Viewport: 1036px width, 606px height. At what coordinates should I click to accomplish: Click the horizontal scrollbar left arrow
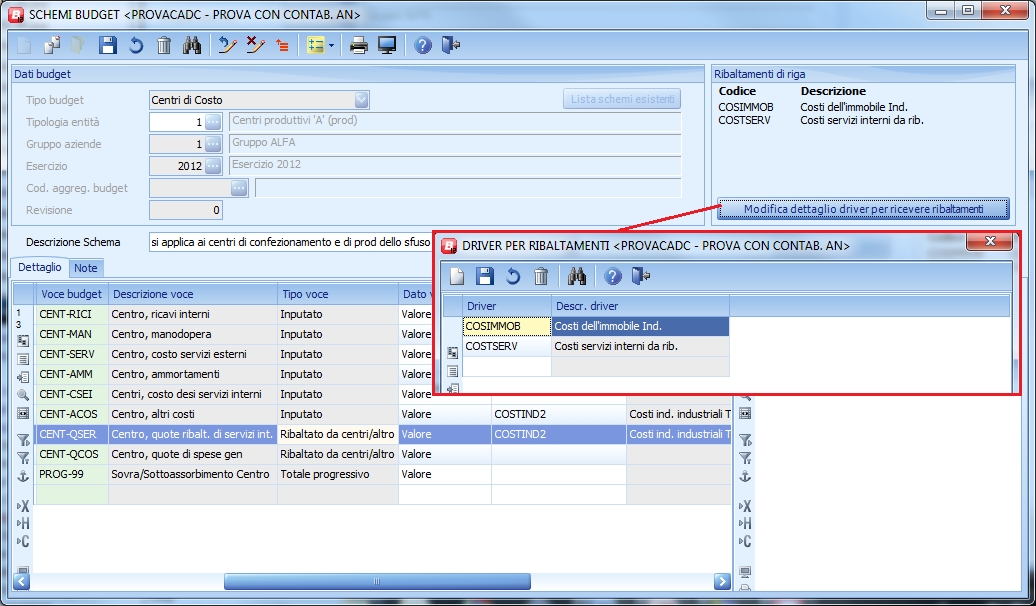tap(22, 582)
